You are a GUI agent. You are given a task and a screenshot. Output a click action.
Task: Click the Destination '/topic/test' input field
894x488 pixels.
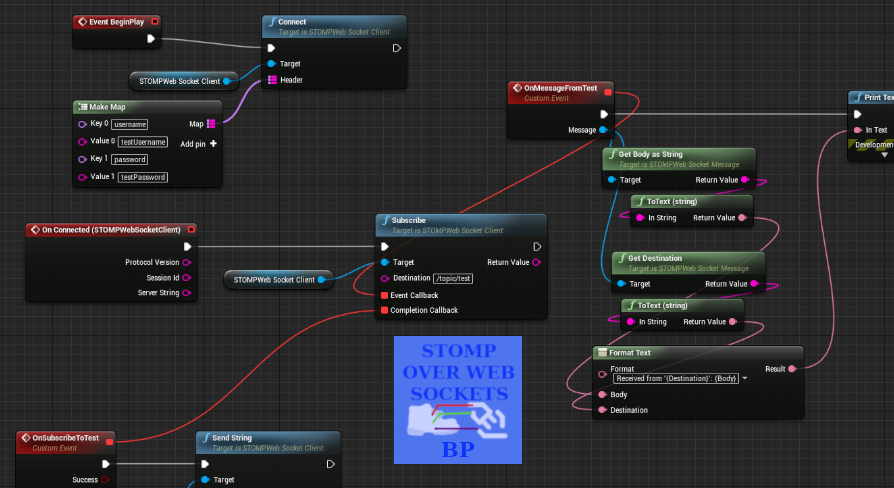453,278
